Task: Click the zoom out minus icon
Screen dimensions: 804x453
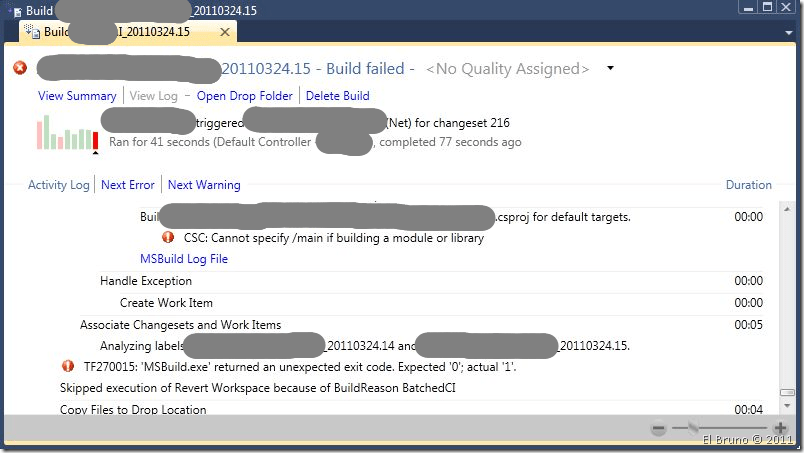Action: click(x=658, y=429)
